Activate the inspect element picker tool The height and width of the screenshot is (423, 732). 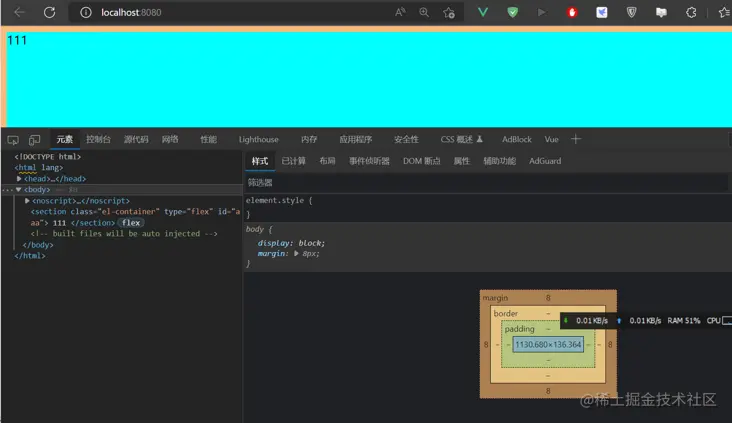(13, 140)
